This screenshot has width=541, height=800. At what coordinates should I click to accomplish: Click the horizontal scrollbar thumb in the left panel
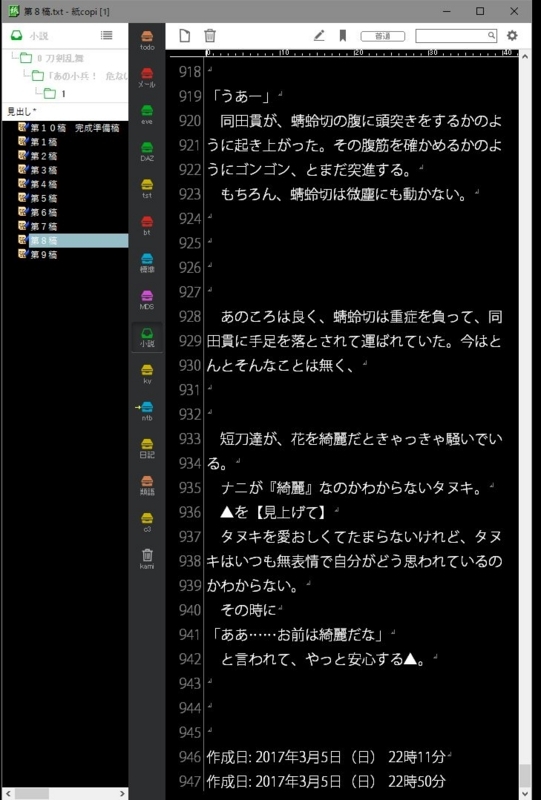pos(32,793)
